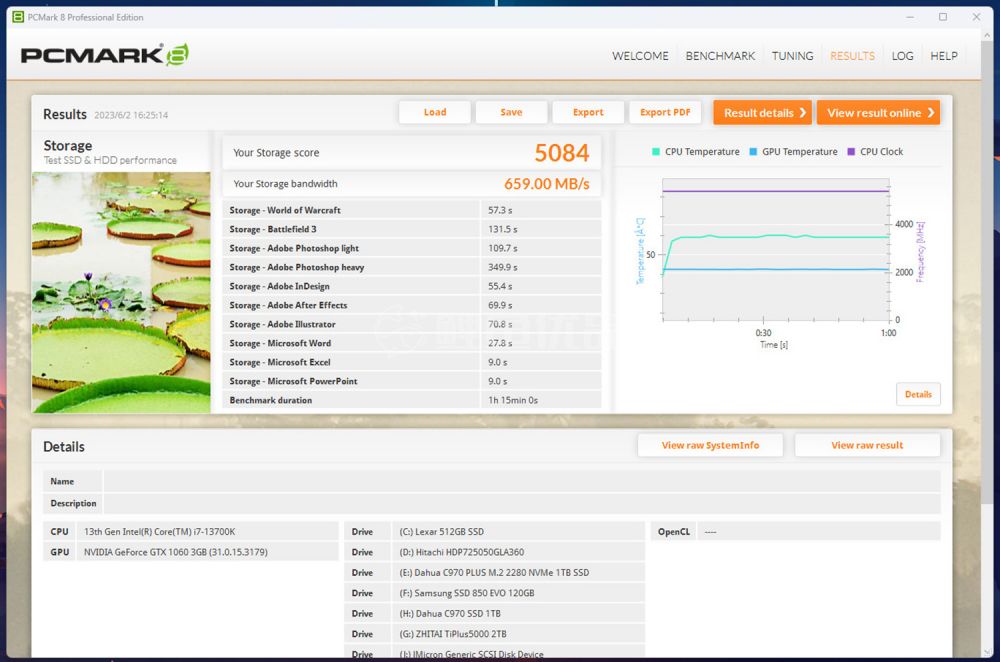Select the Storage - Microsoft Word row

[x=411, y=343]
